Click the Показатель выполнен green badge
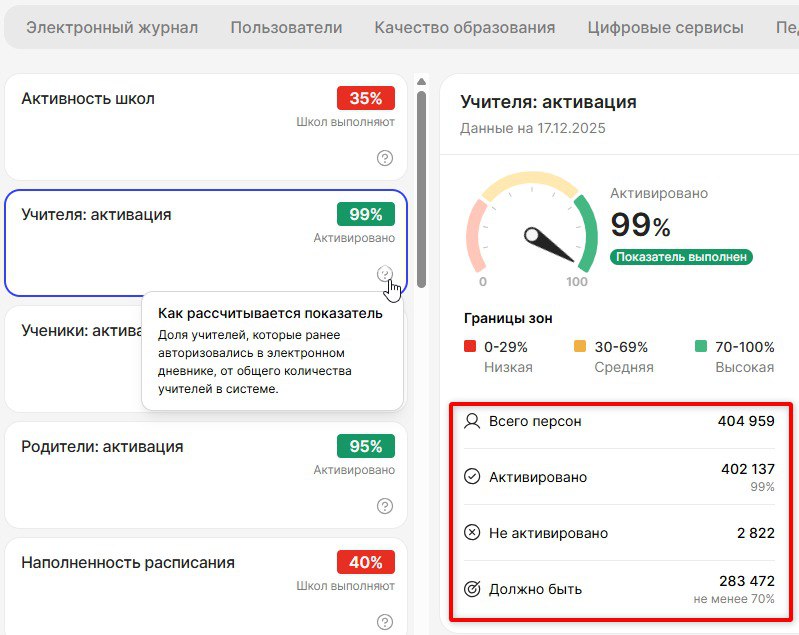799x635 pixels. tap(681, 257)
